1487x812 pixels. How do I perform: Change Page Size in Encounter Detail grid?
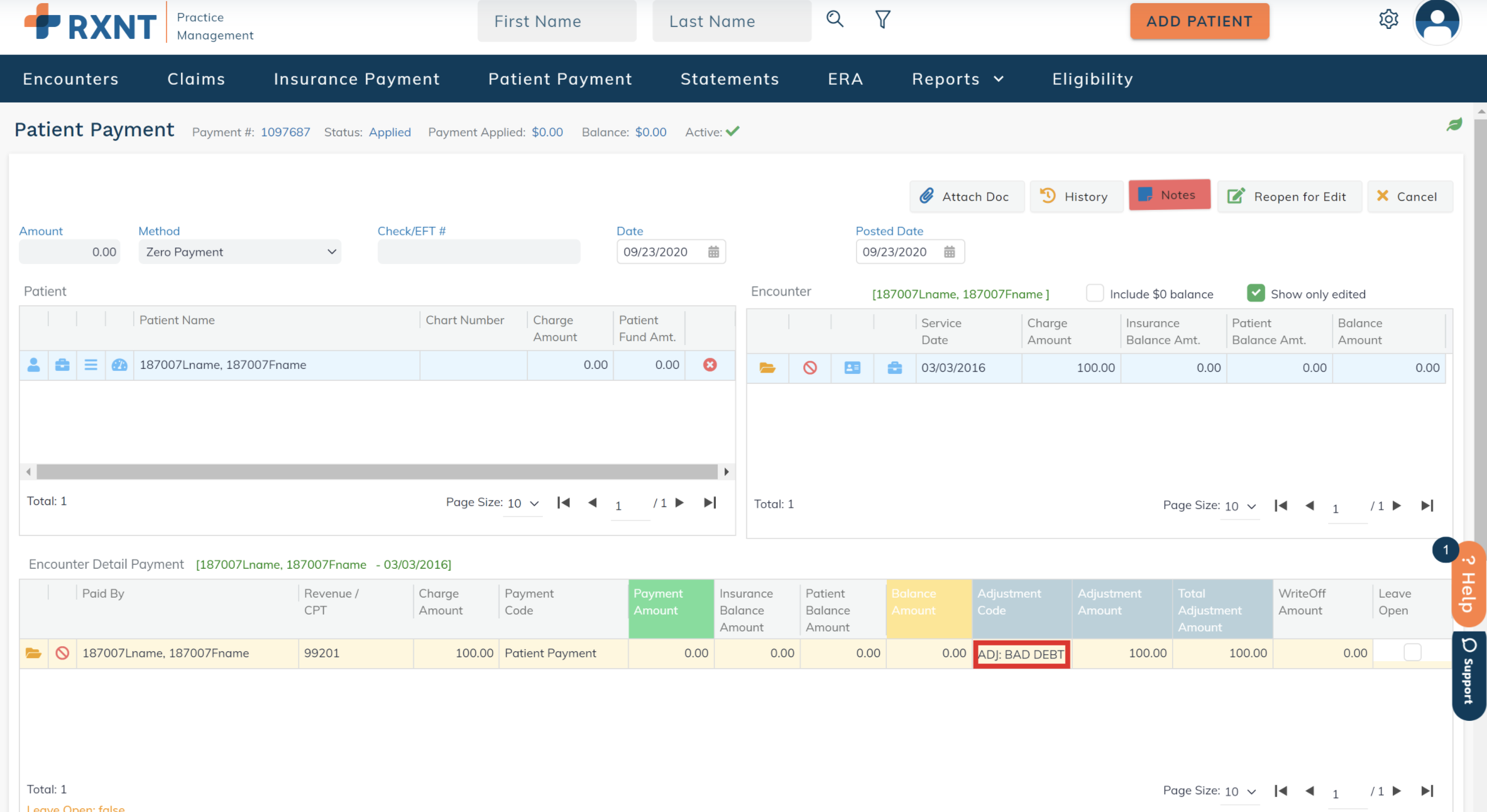click(1241, 792)
